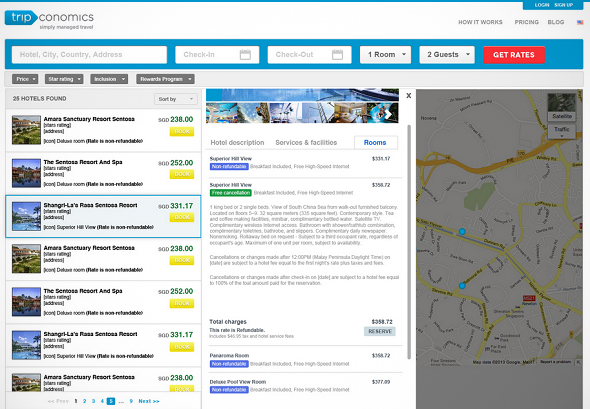Book first Sentosa Resort And Spa listing

point(182,174)
